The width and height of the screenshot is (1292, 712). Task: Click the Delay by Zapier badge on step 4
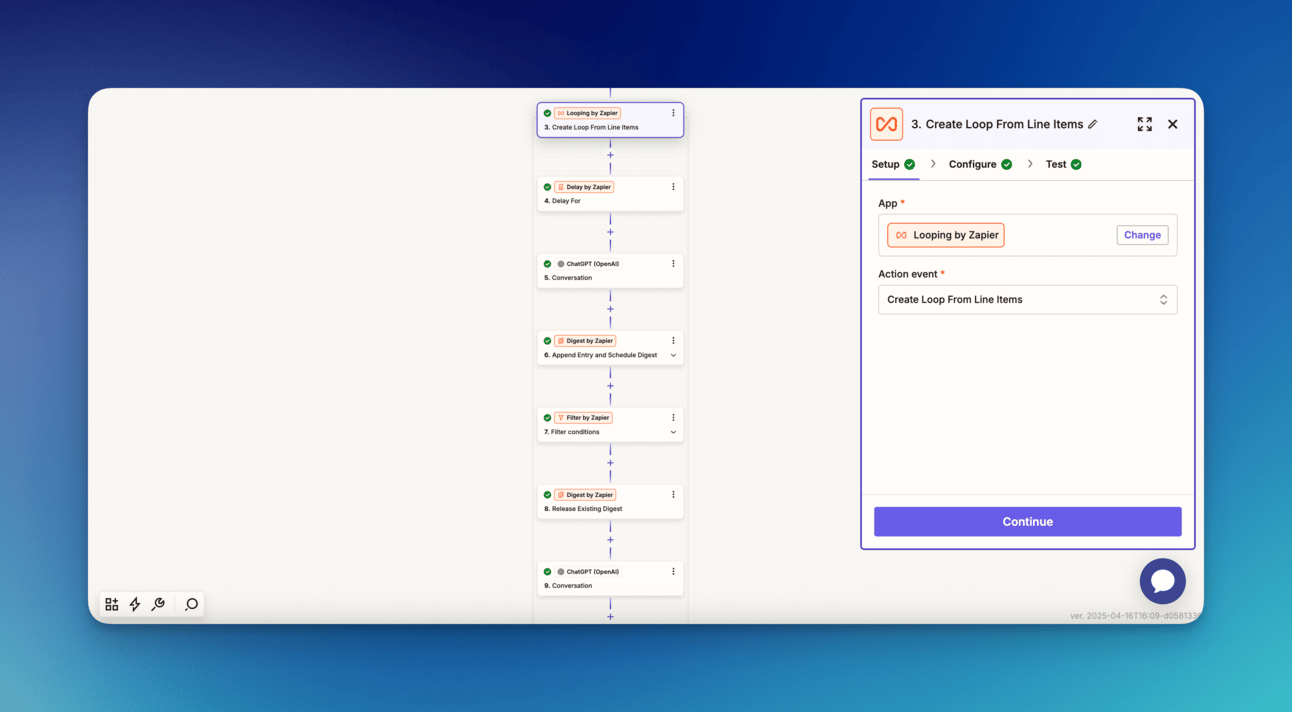click(584, 187)
